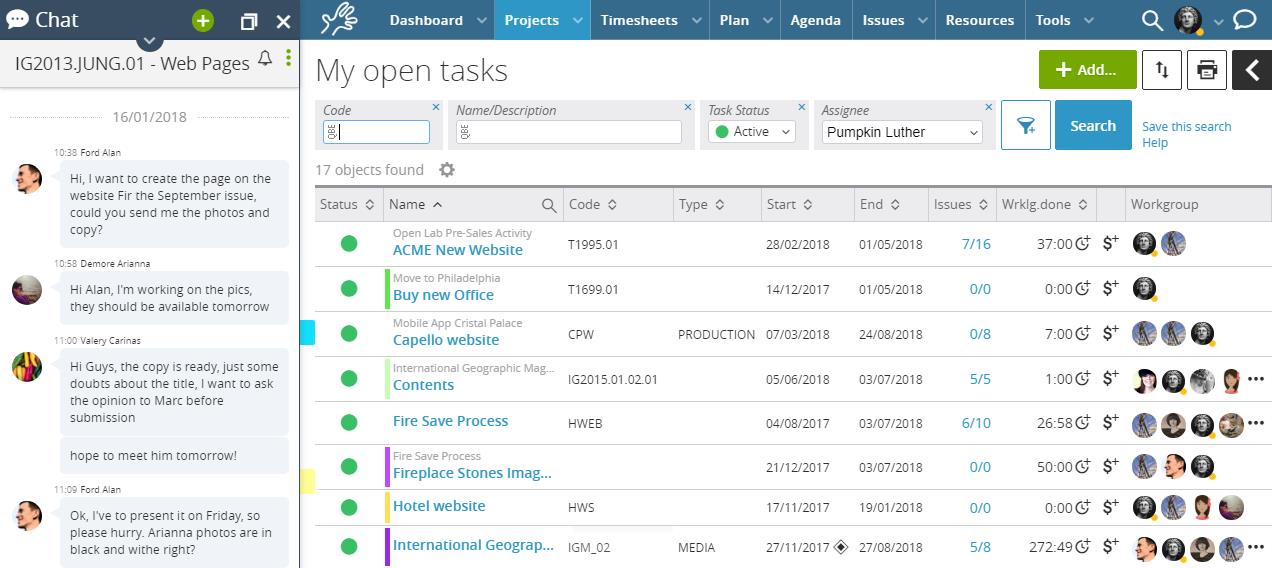Remove the Task Status filter with its X
1272x568 pixels.
[x=803, y=107]
